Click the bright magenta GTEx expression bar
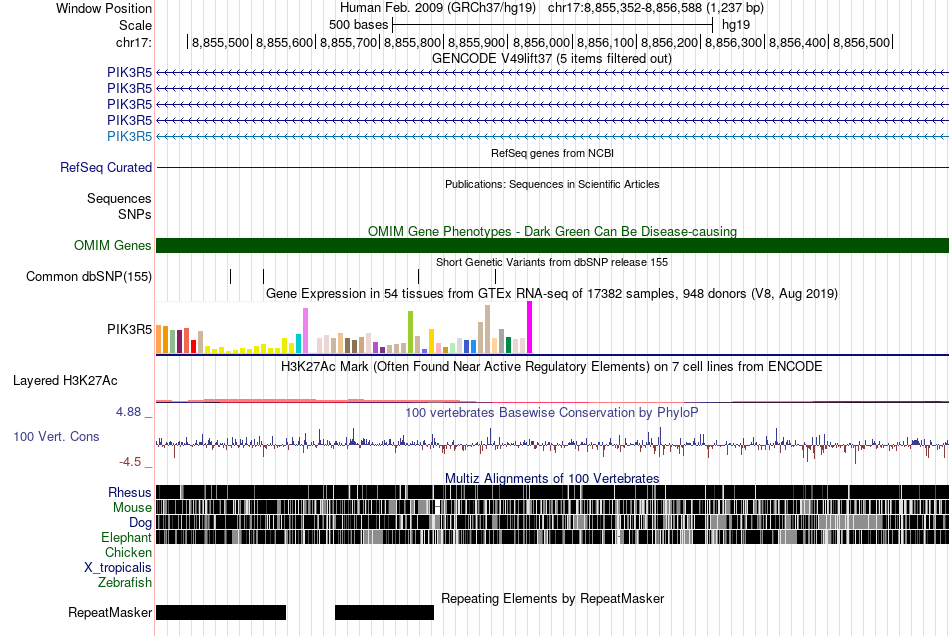The image size is (950, 636). [x=530, y=328]
